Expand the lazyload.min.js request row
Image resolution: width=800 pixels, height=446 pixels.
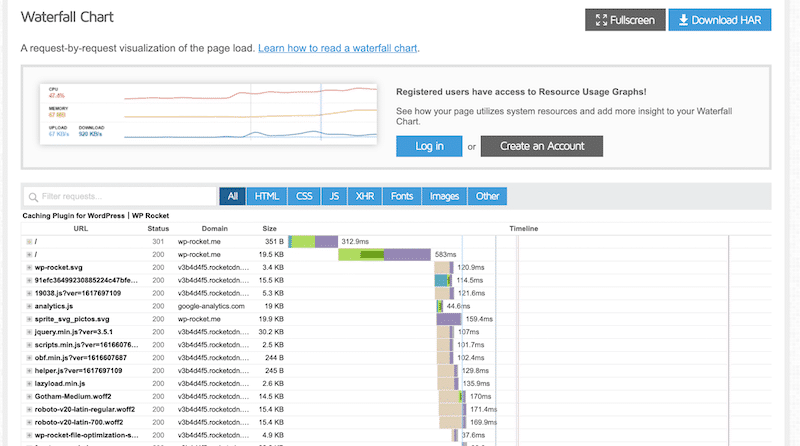click(29, 384)
